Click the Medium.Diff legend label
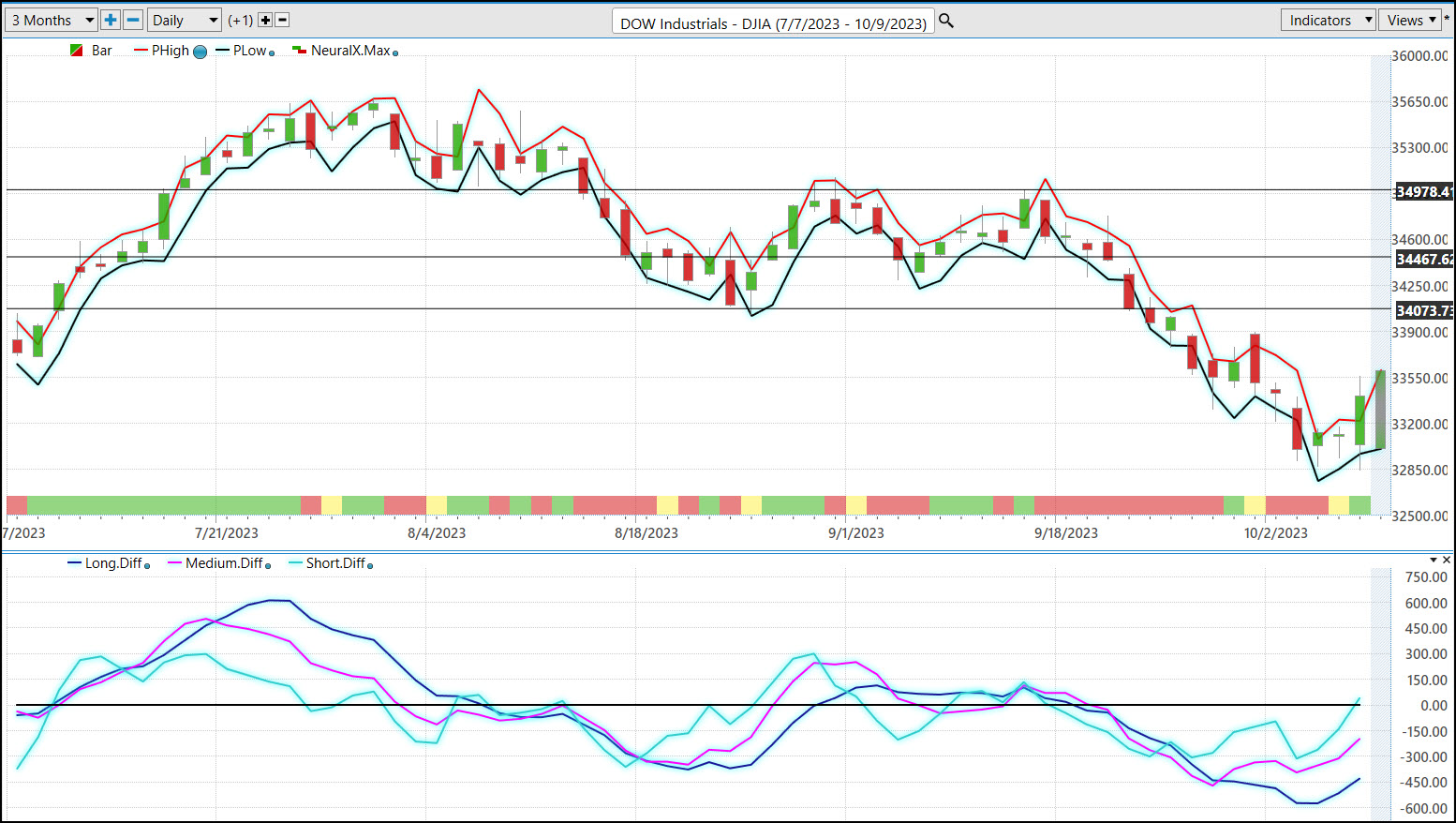 pos(224,563)
